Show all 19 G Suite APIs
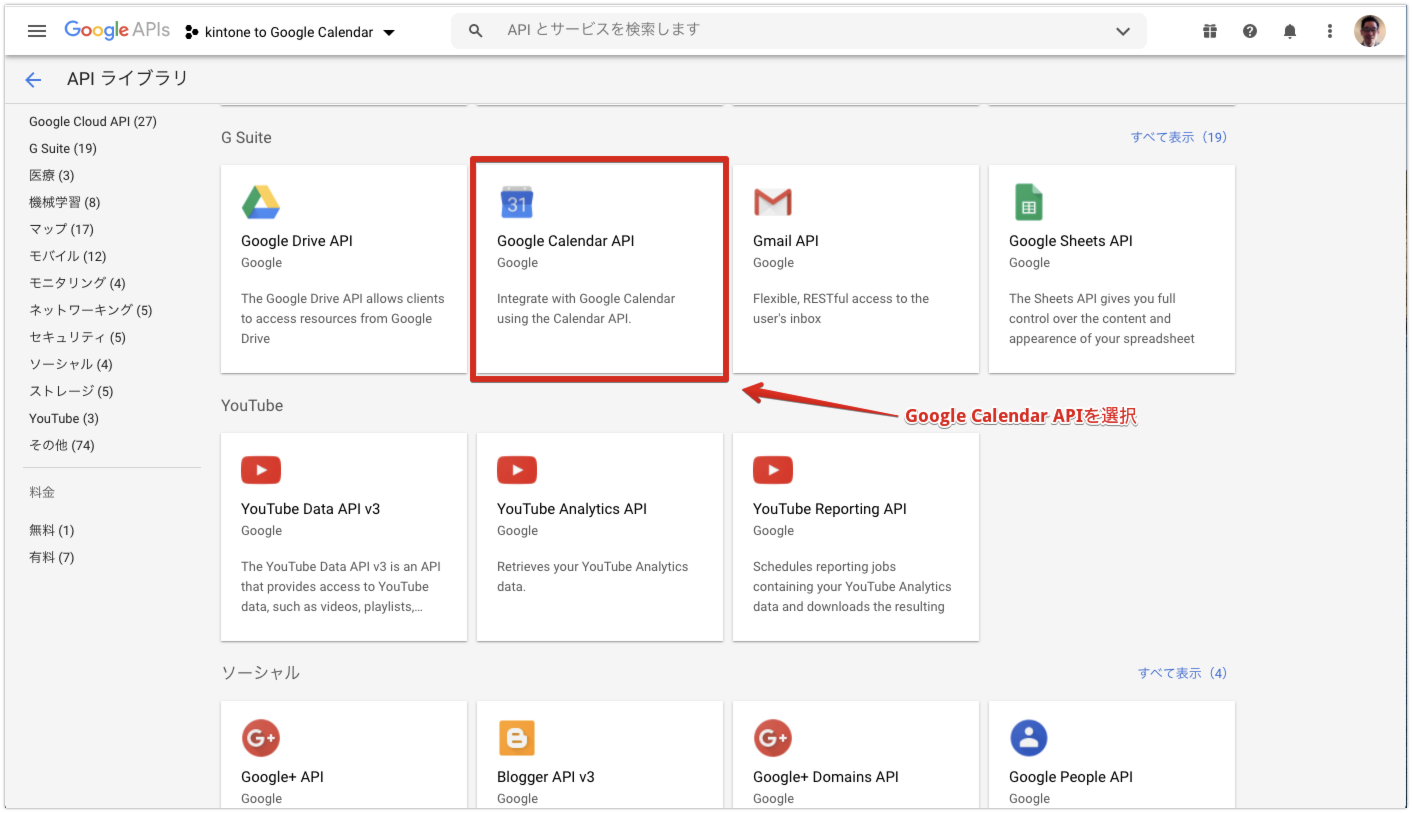 [x=1179, y=137]
